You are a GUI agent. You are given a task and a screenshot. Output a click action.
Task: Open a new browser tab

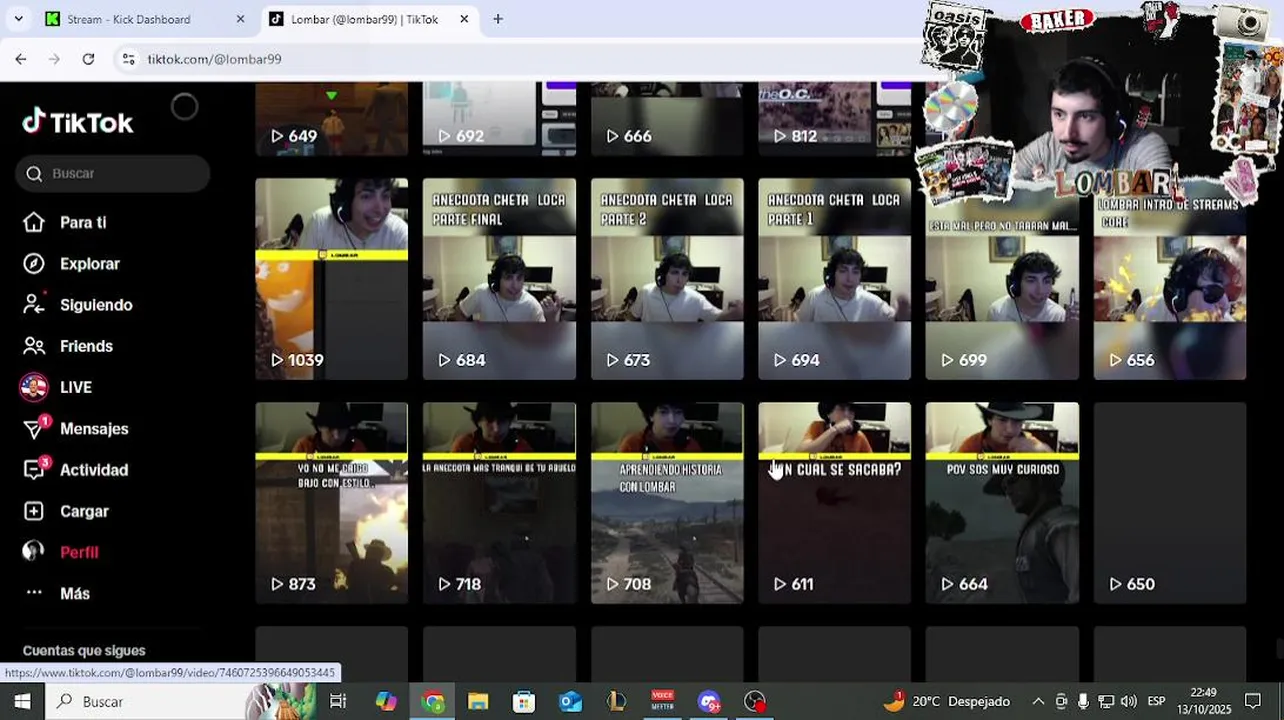point(498,19)
